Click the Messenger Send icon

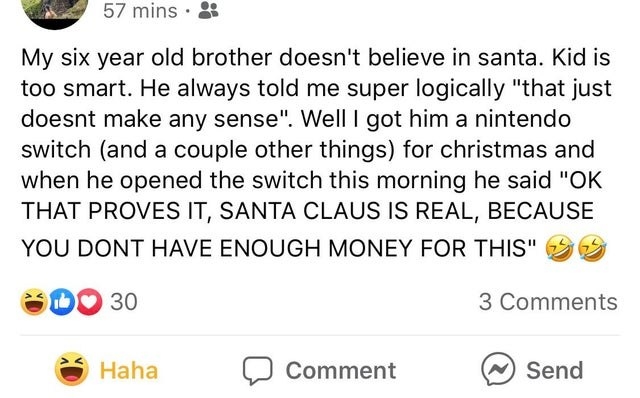498,369
